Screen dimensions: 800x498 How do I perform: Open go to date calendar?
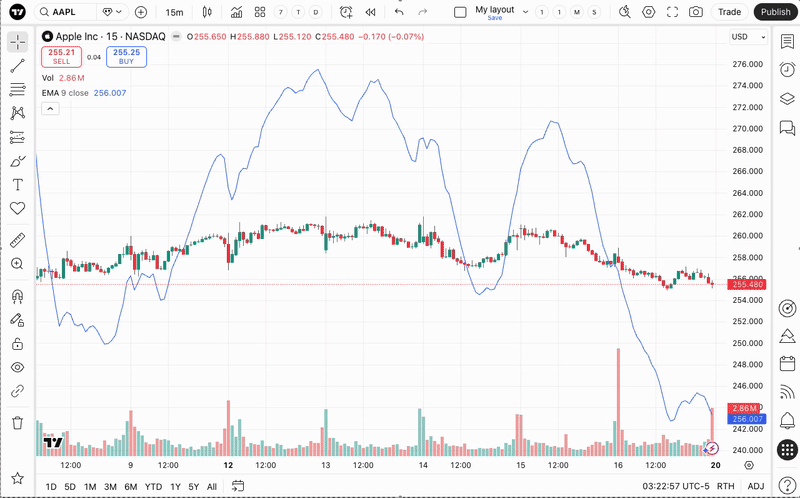pos(238,486)
